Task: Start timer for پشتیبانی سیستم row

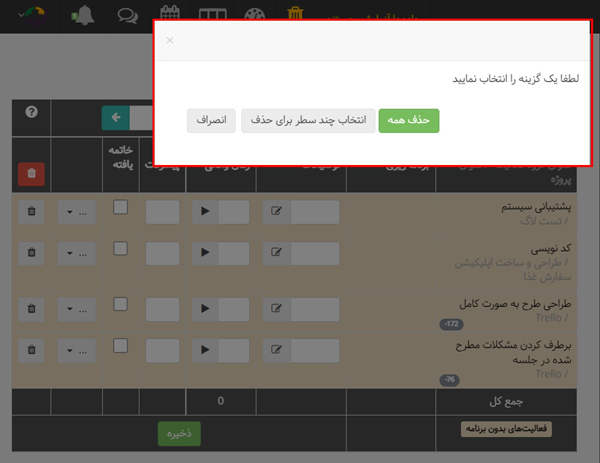Action: pyautogui.click(x=205, y=211)
